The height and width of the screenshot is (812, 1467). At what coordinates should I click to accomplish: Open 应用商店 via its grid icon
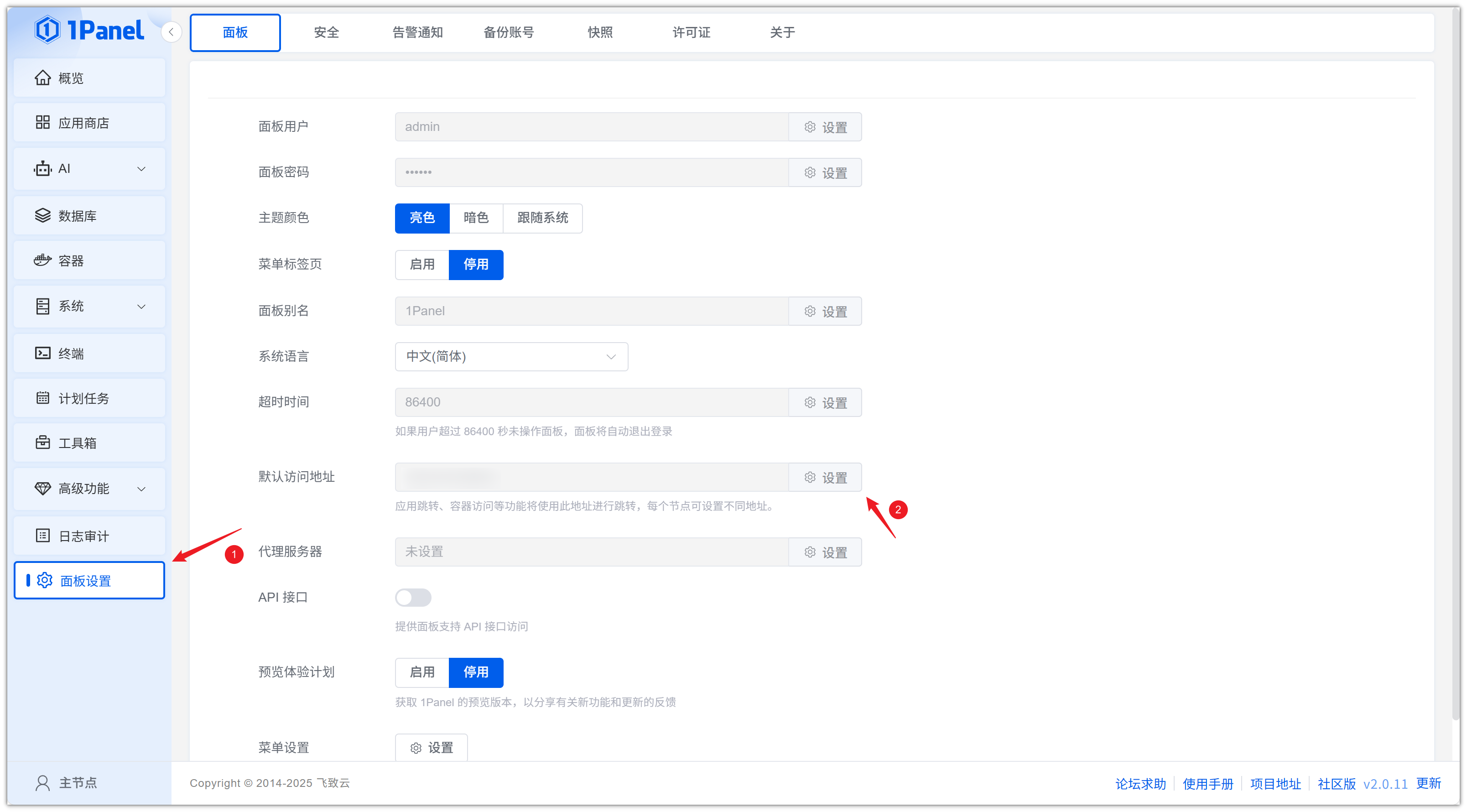point(43,122)
